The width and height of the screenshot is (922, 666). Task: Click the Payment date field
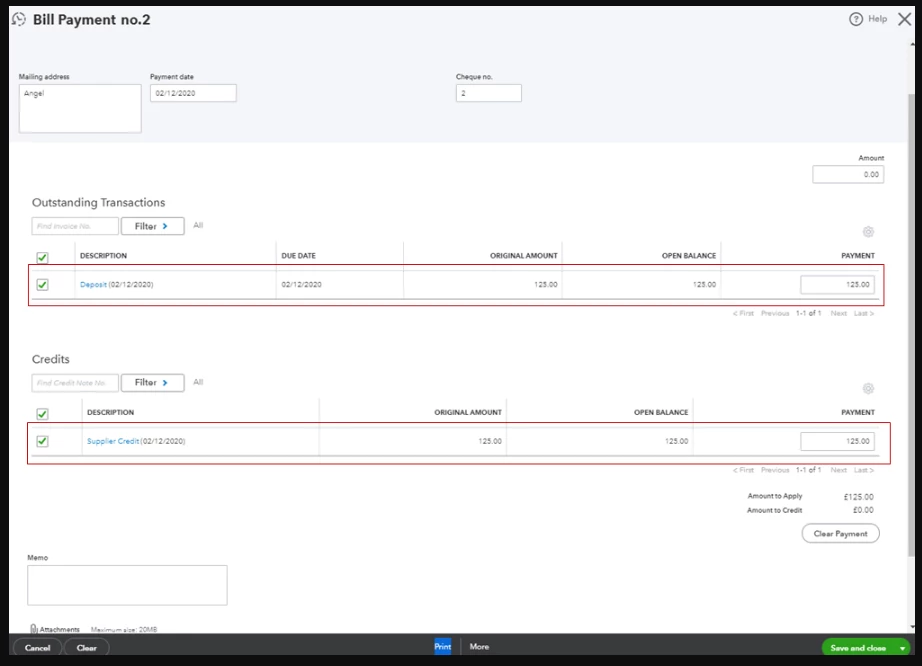point(193,93)
